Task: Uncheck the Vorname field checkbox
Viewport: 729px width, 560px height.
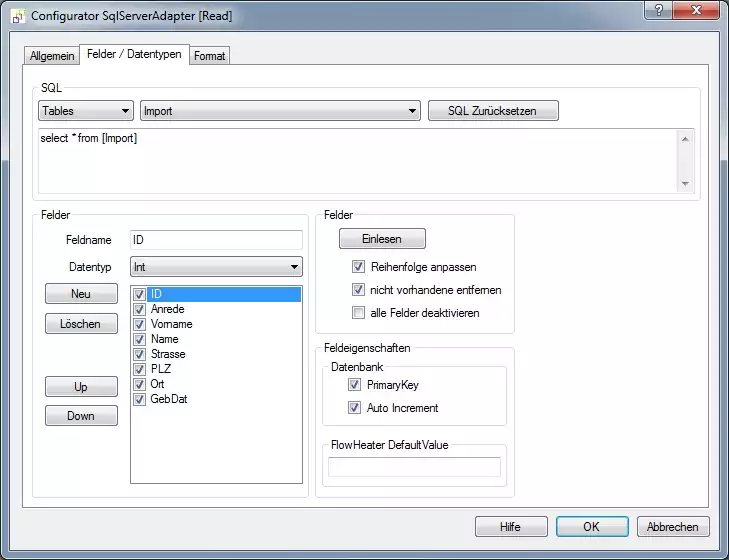Action: point(140,324)
